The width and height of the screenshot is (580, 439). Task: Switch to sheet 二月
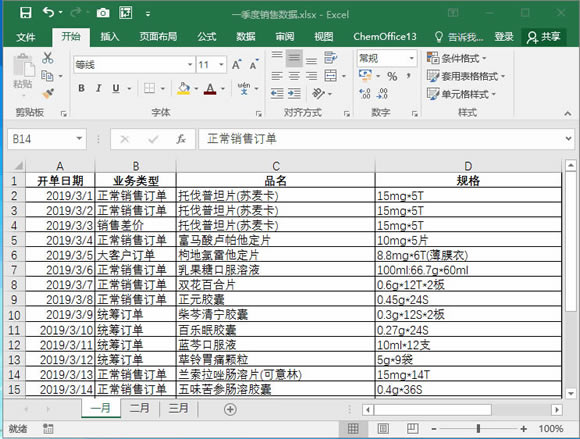tap(139, 408)
